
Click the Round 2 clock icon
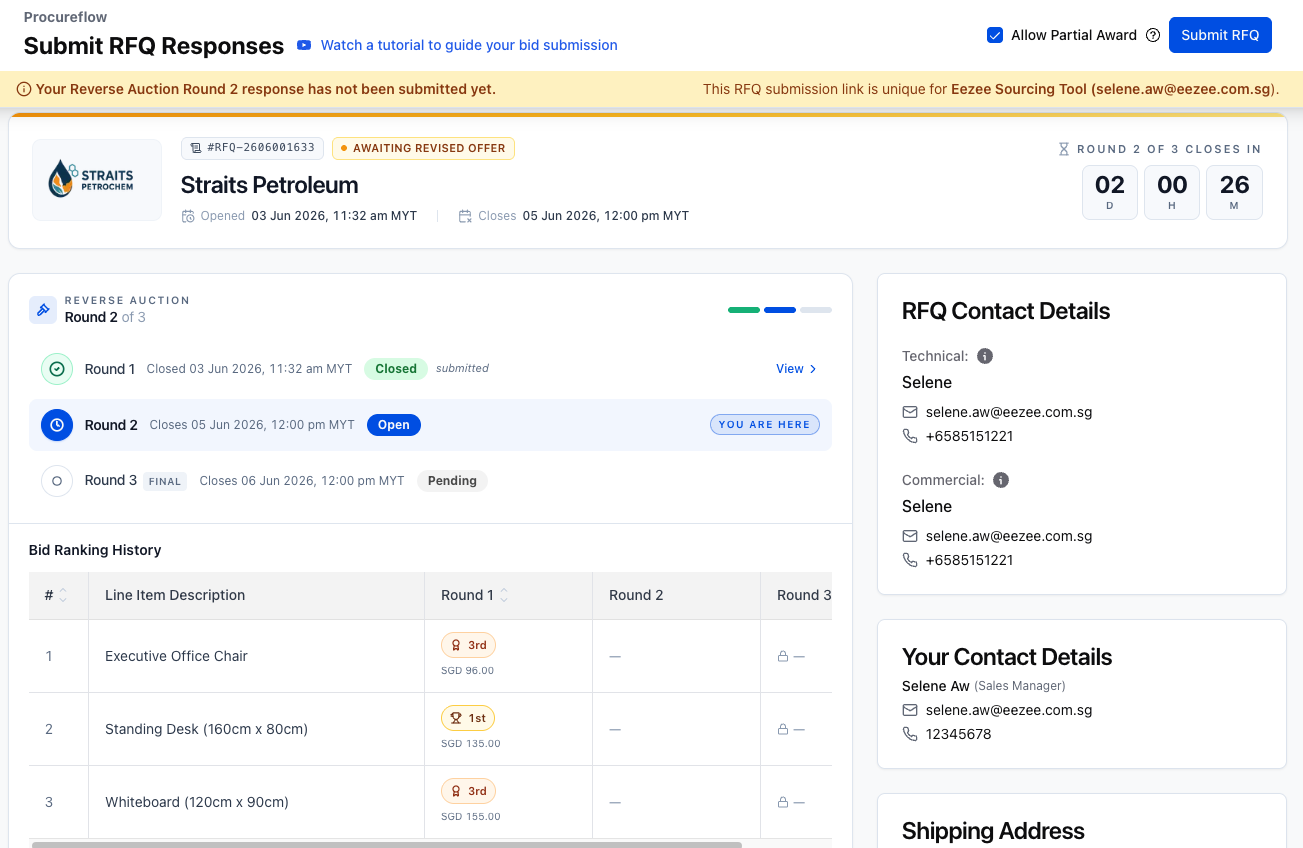click(x=57, y=425)
